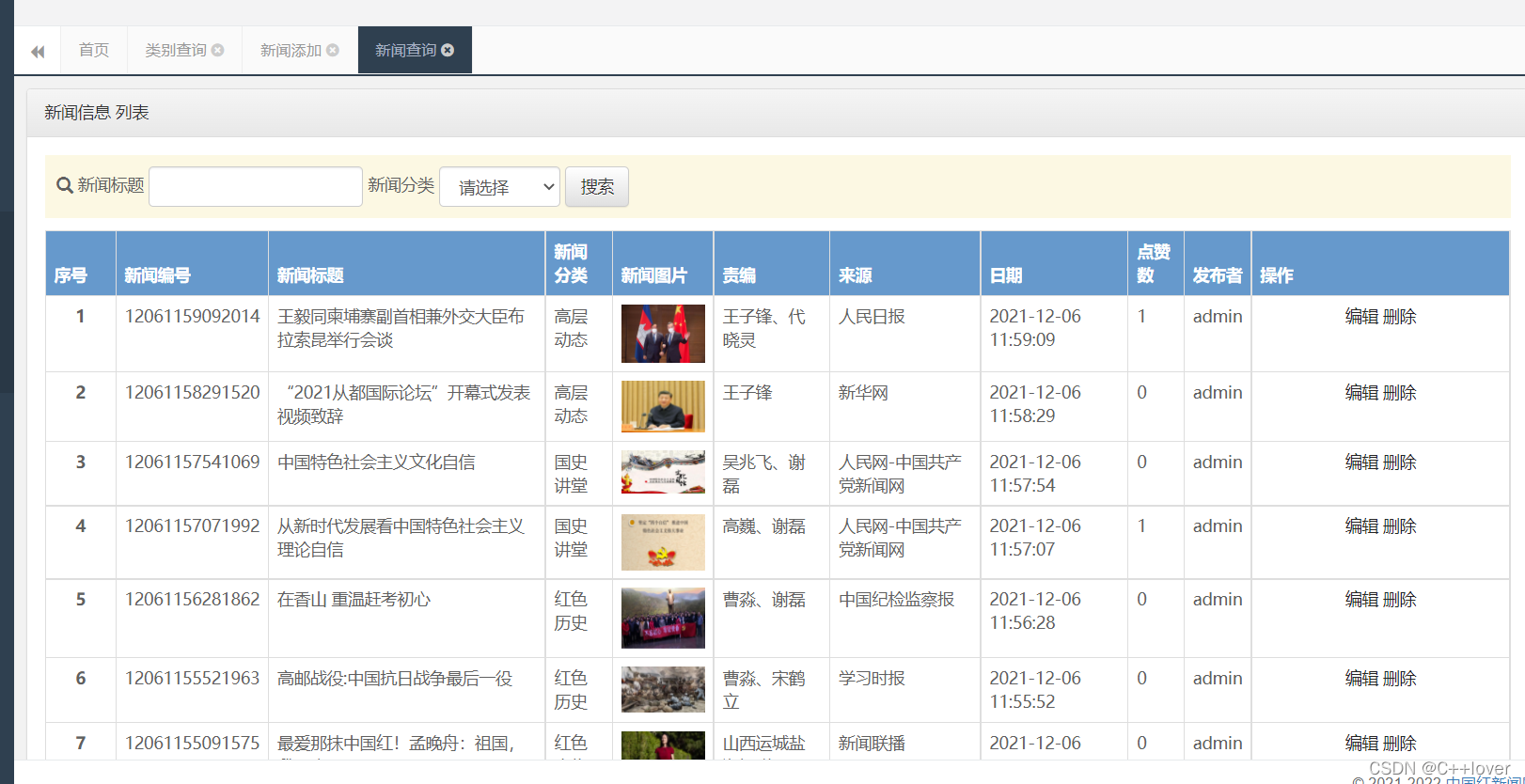Open the 类别查询 tab

point(176,50)
